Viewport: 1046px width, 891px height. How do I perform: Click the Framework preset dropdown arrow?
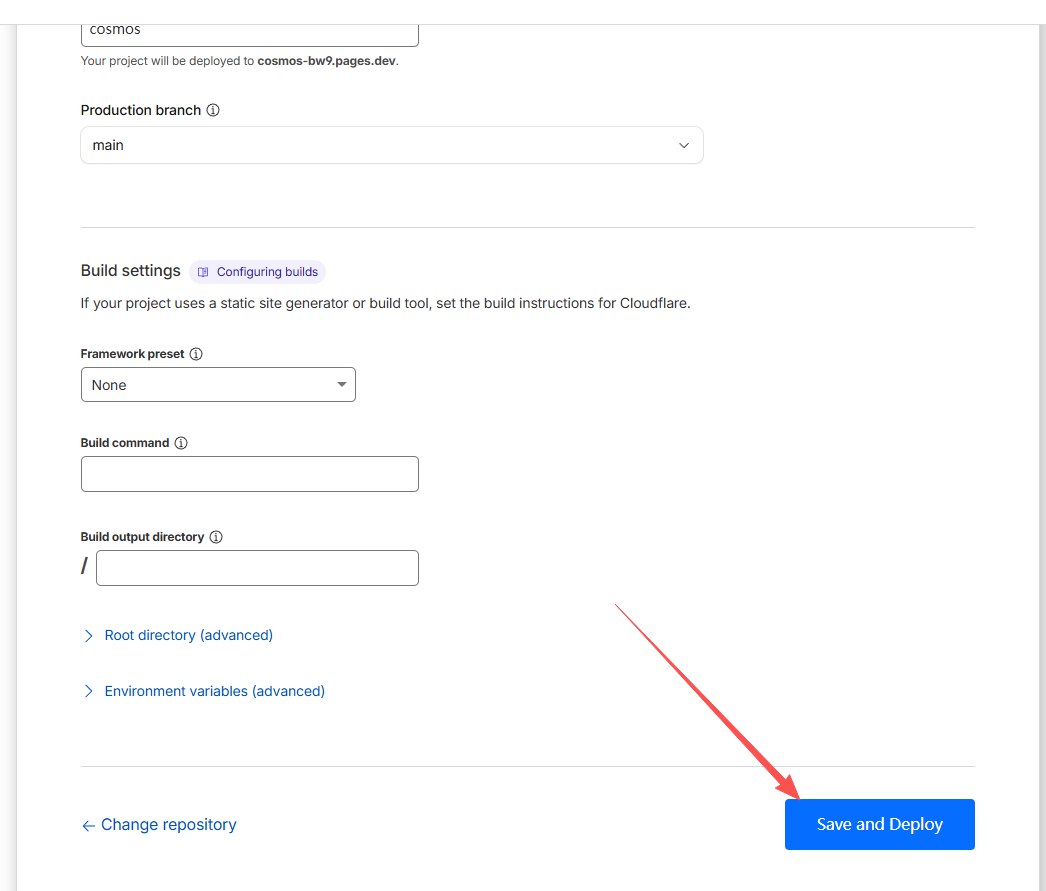click(341, 385)
